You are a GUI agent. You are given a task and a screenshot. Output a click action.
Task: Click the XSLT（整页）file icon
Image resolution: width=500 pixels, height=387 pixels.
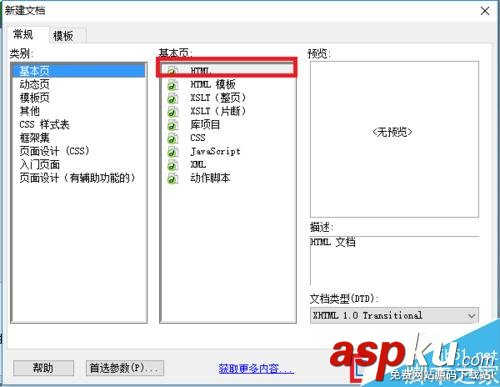pyautogui.click(x=172, y=98)
